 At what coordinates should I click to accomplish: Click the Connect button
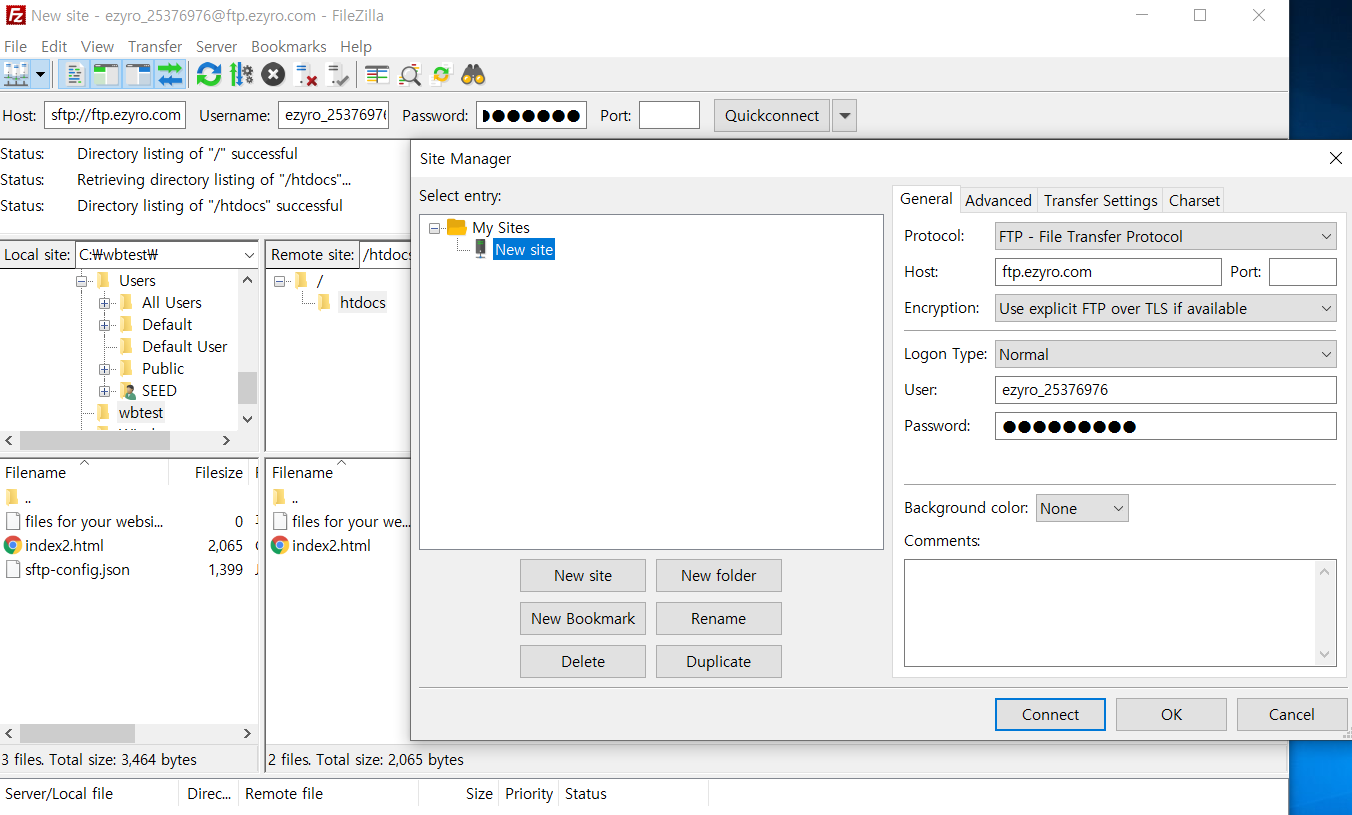pos(1050,714)
